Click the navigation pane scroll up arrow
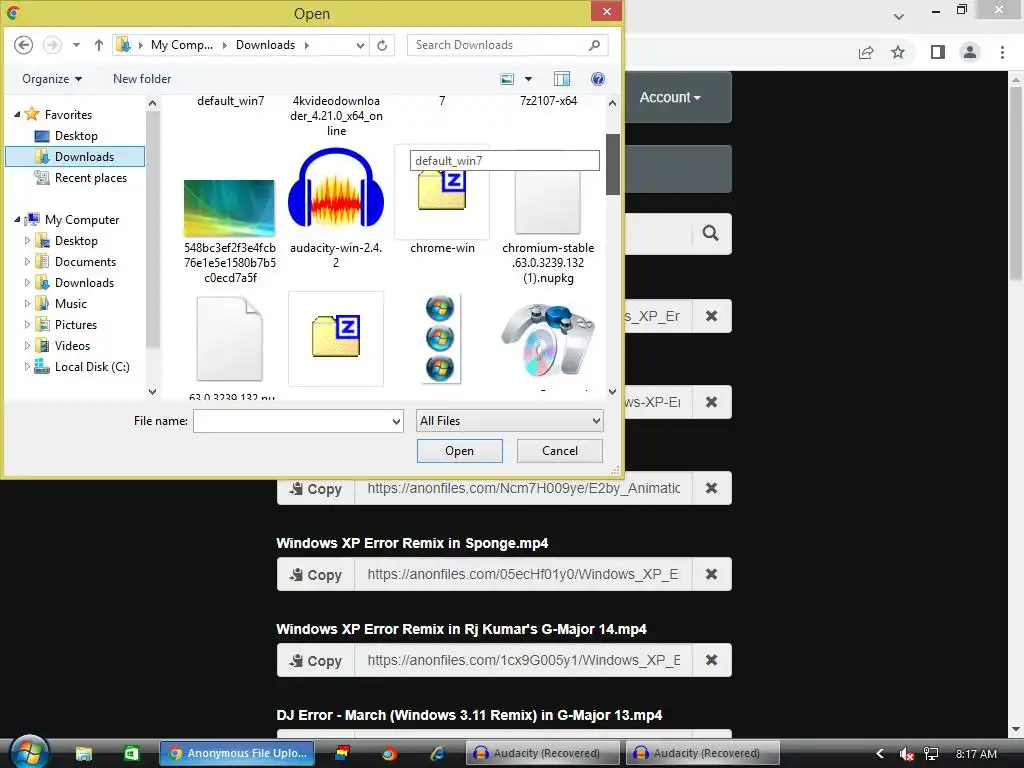Image resolution: width=1024 pixels, height=768 pixels. (152, 103)
